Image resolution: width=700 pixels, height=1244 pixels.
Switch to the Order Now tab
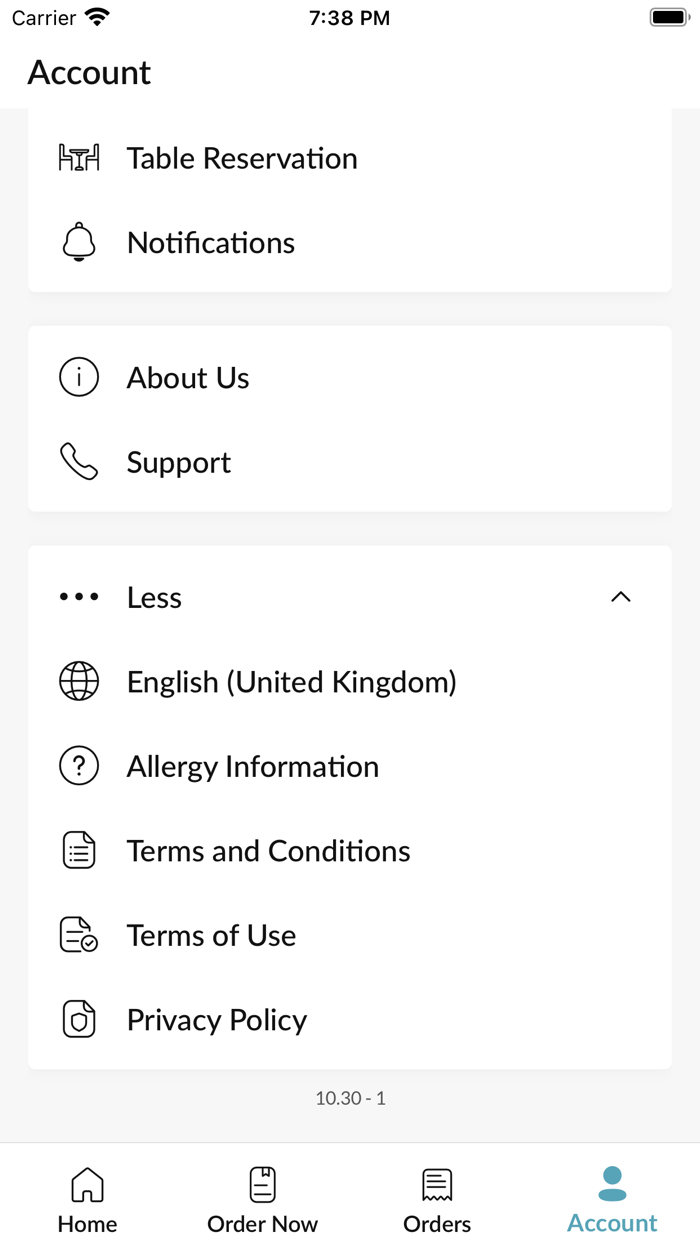tap(262, 1200)
